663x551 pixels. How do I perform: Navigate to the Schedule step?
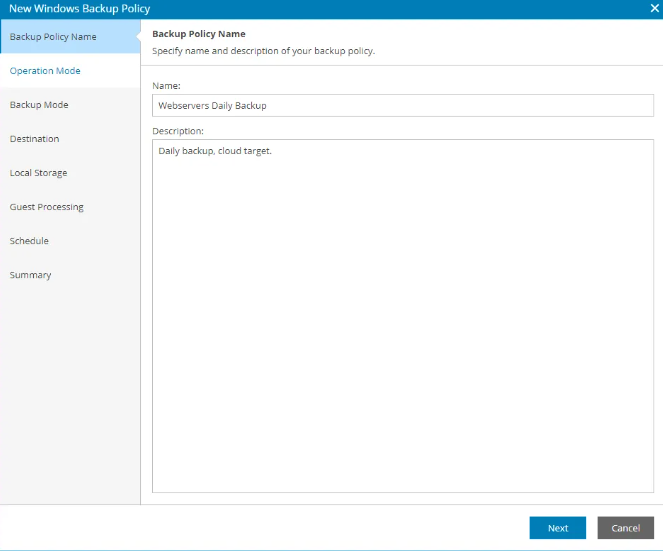(29, 241)
